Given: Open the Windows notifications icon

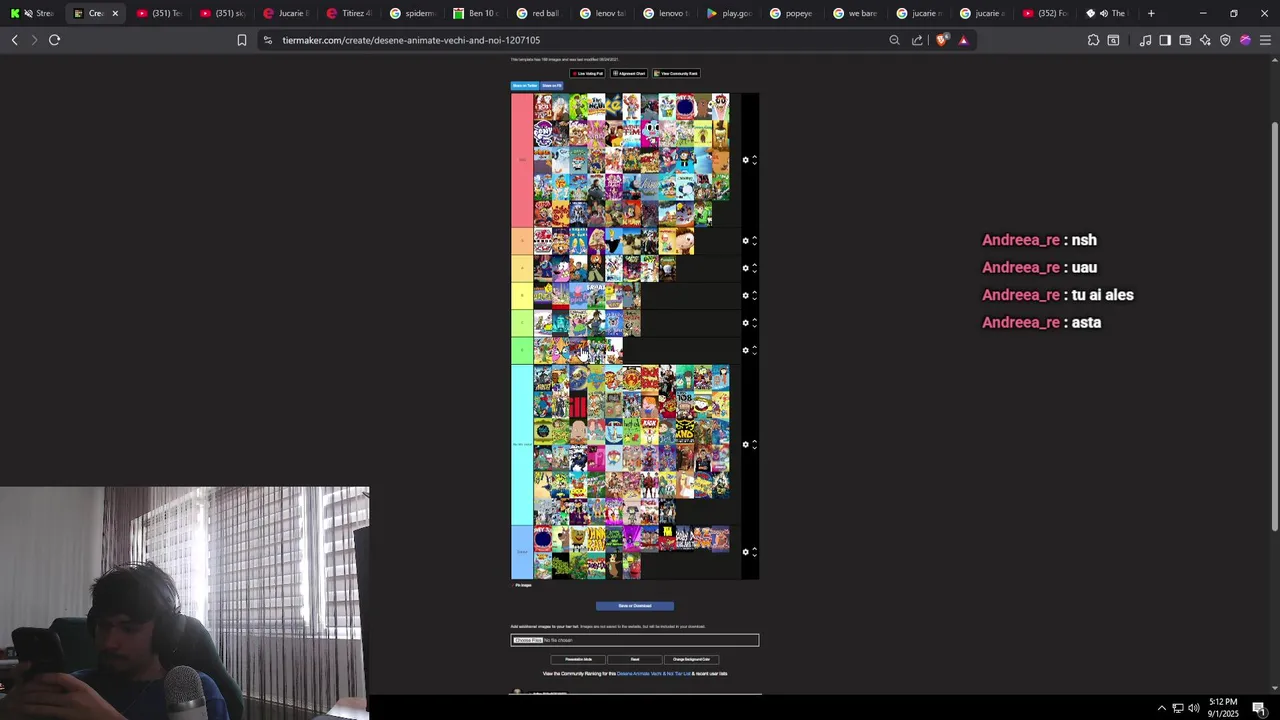Looking at the screenshot, I should pos(1259,708).
